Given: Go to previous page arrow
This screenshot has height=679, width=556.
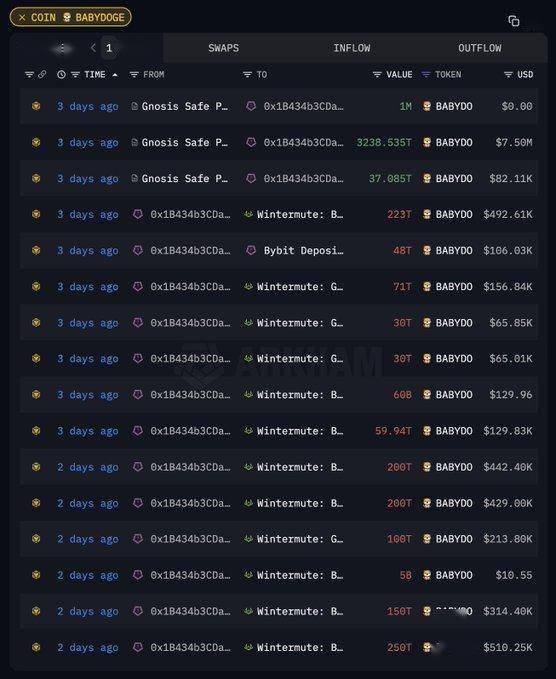Looking at the screenshot, I should (x=93, y=48).
